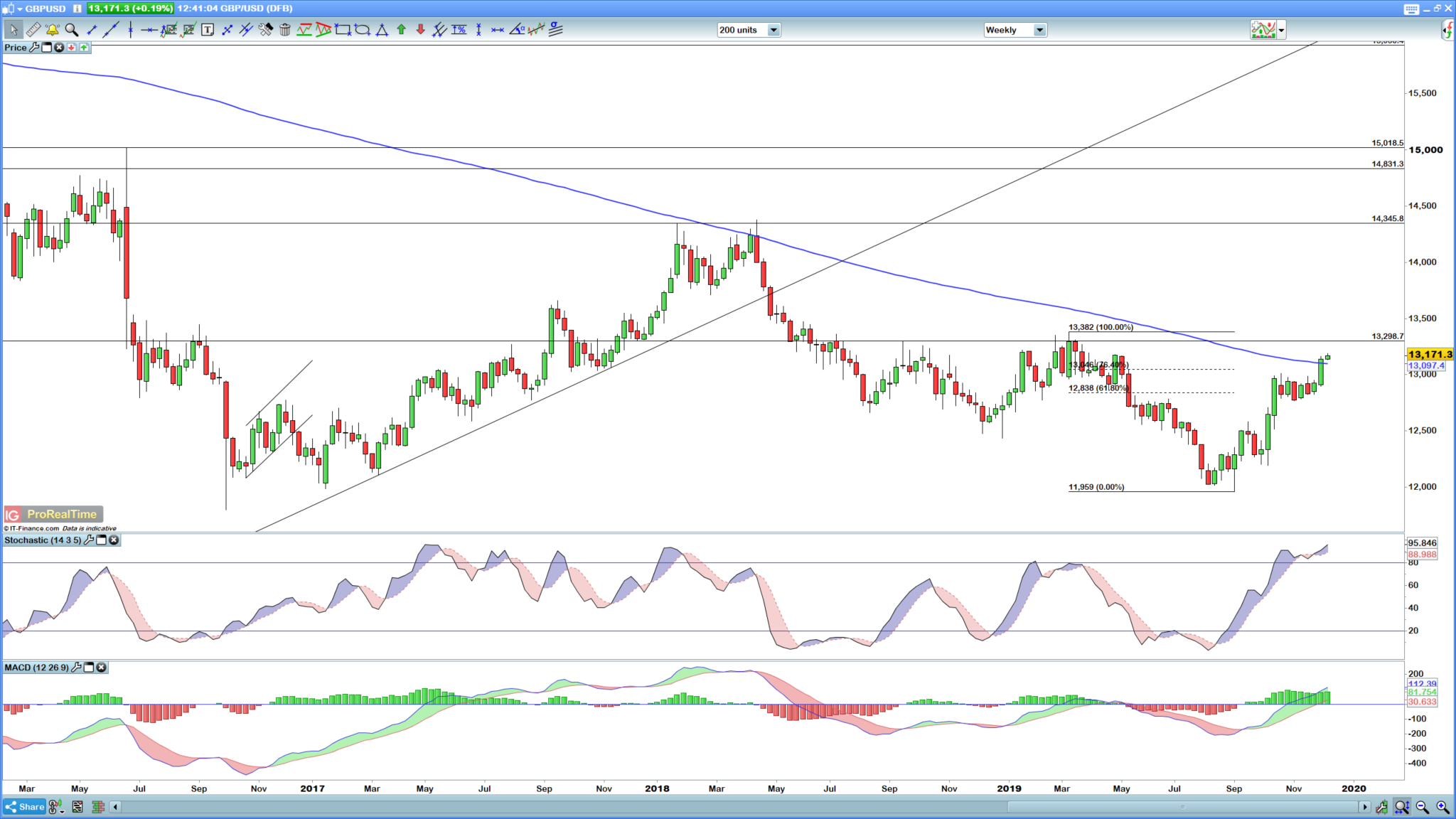Click the 13,171.3 (+0.19%) price label
The width and height of the screenshot is (1456, 819).
131,9
